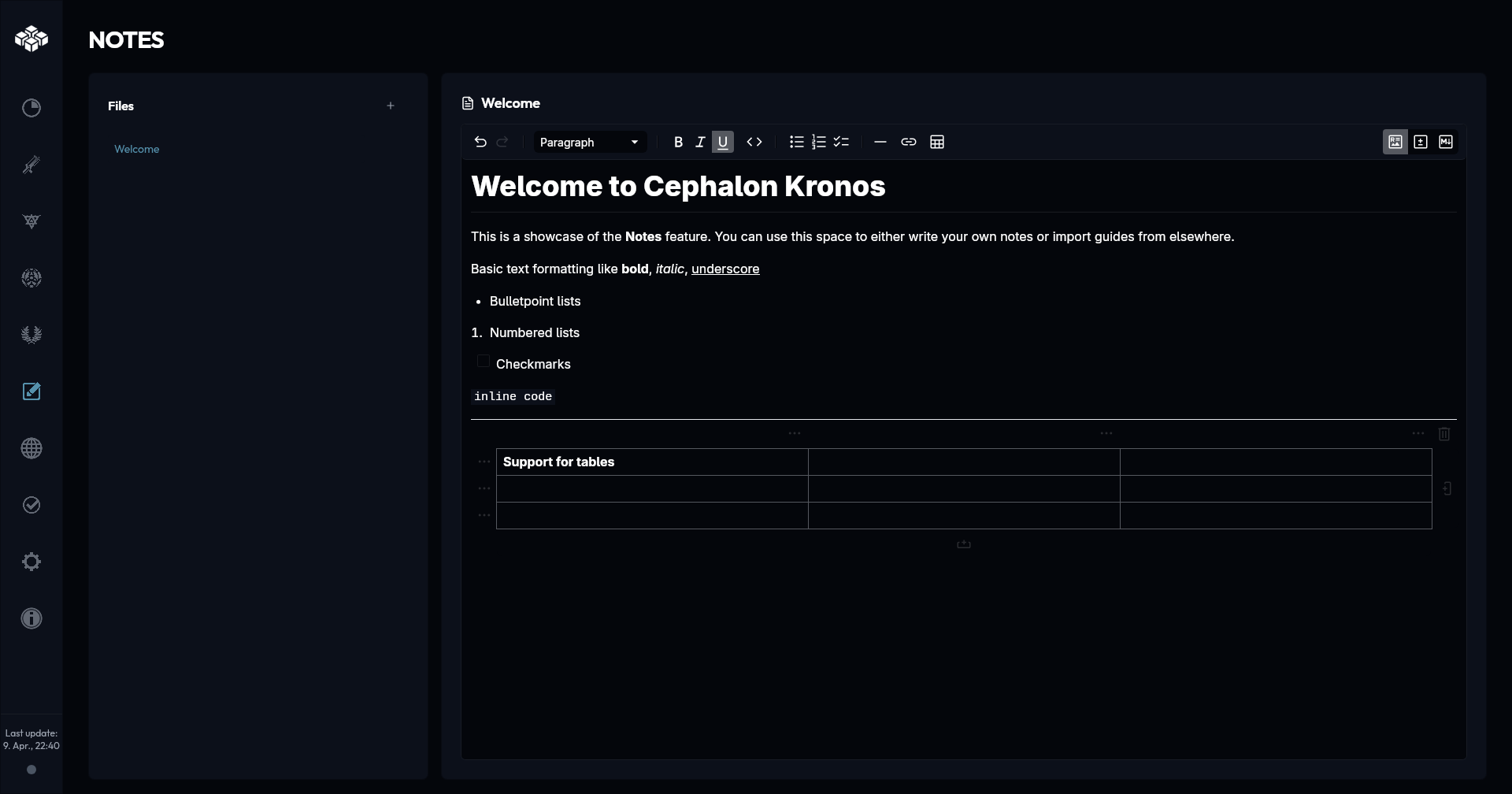Undo the last edit
Screen dimensions: 1512x794
click(481, 142)
